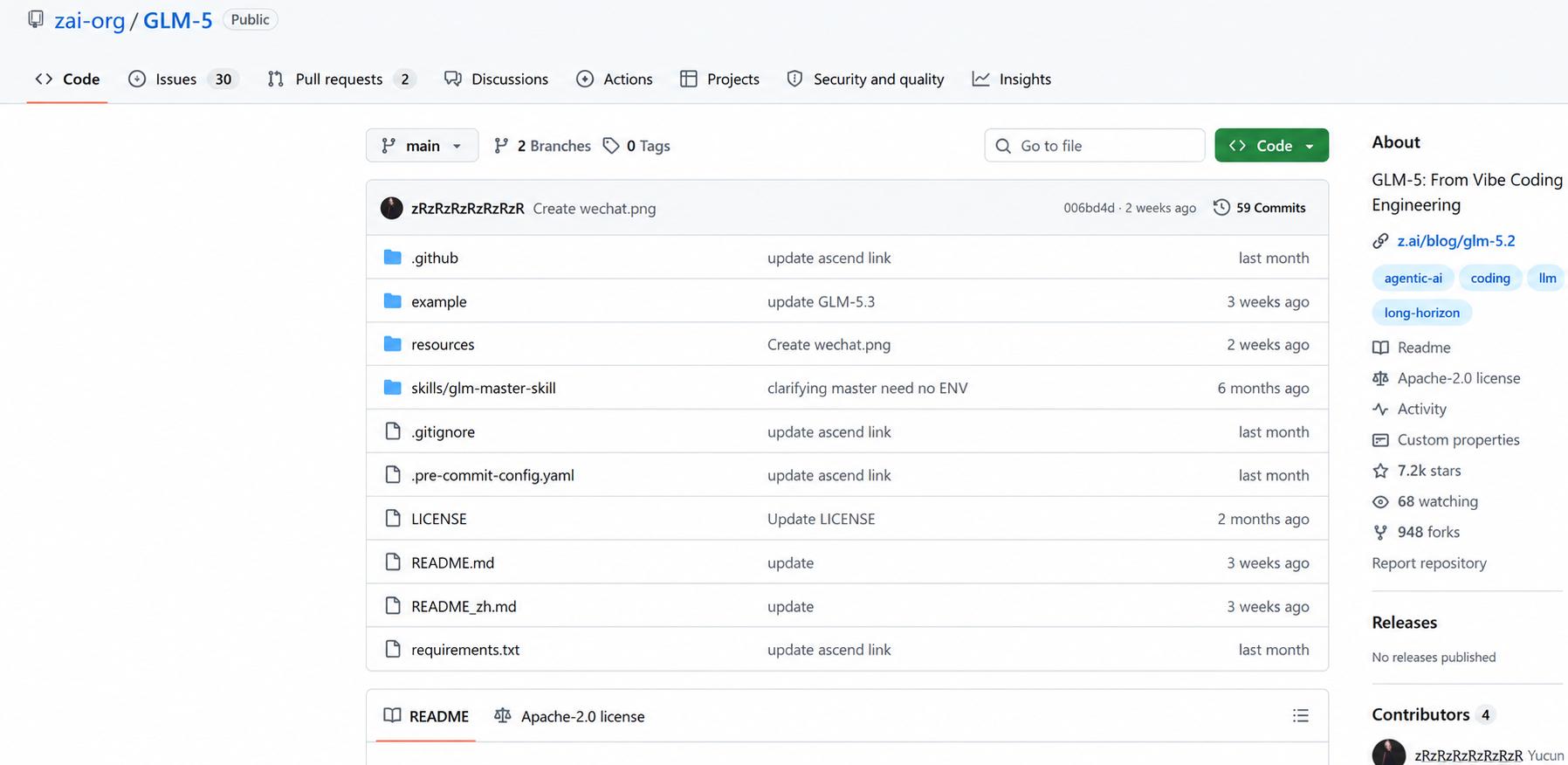This screenshot has width=1568, height=765.
Task: Open commit hash 006bd4d
Action: pos(1089,208)
